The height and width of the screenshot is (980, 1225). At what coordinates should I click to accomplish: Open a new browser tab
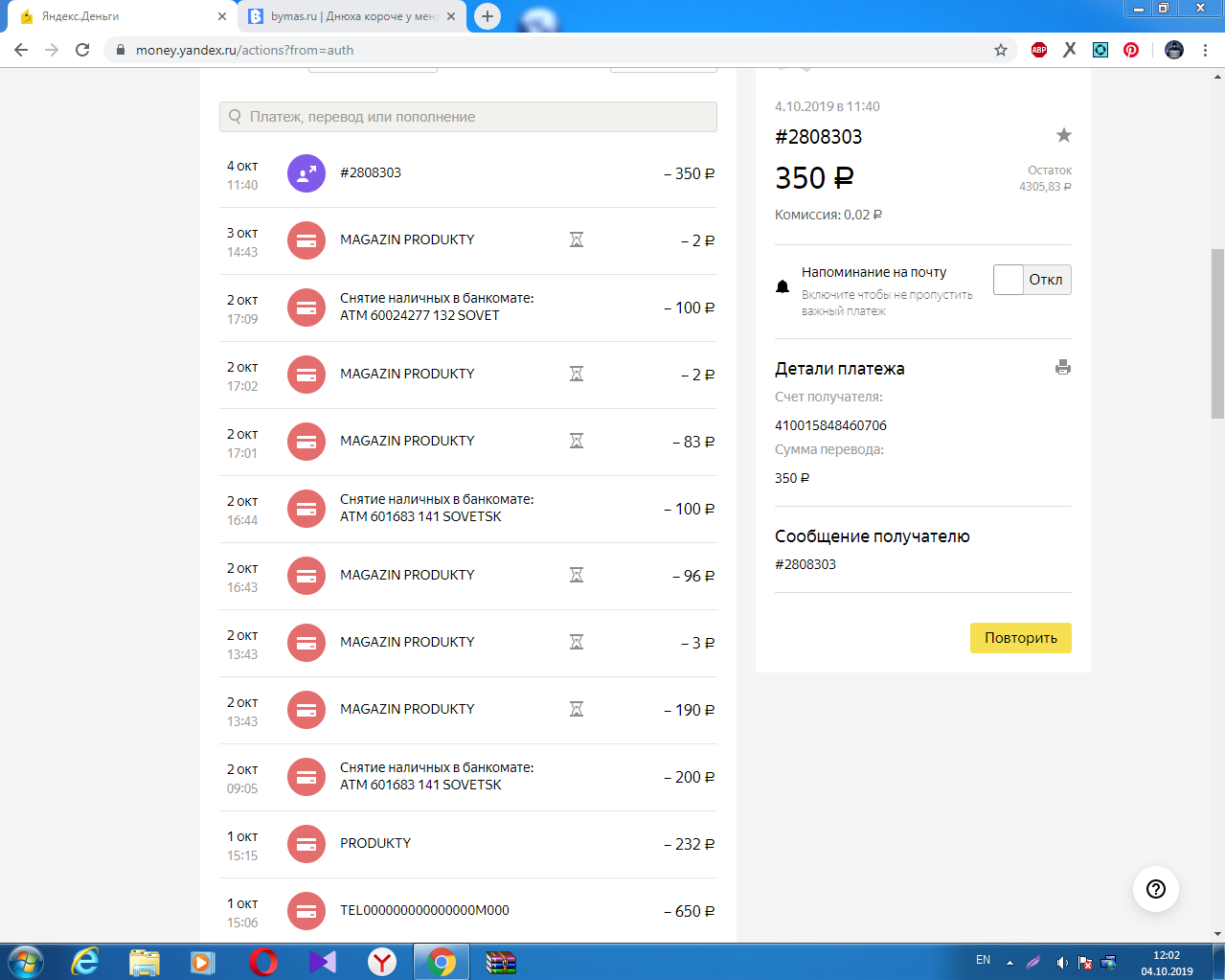point(488,16)
